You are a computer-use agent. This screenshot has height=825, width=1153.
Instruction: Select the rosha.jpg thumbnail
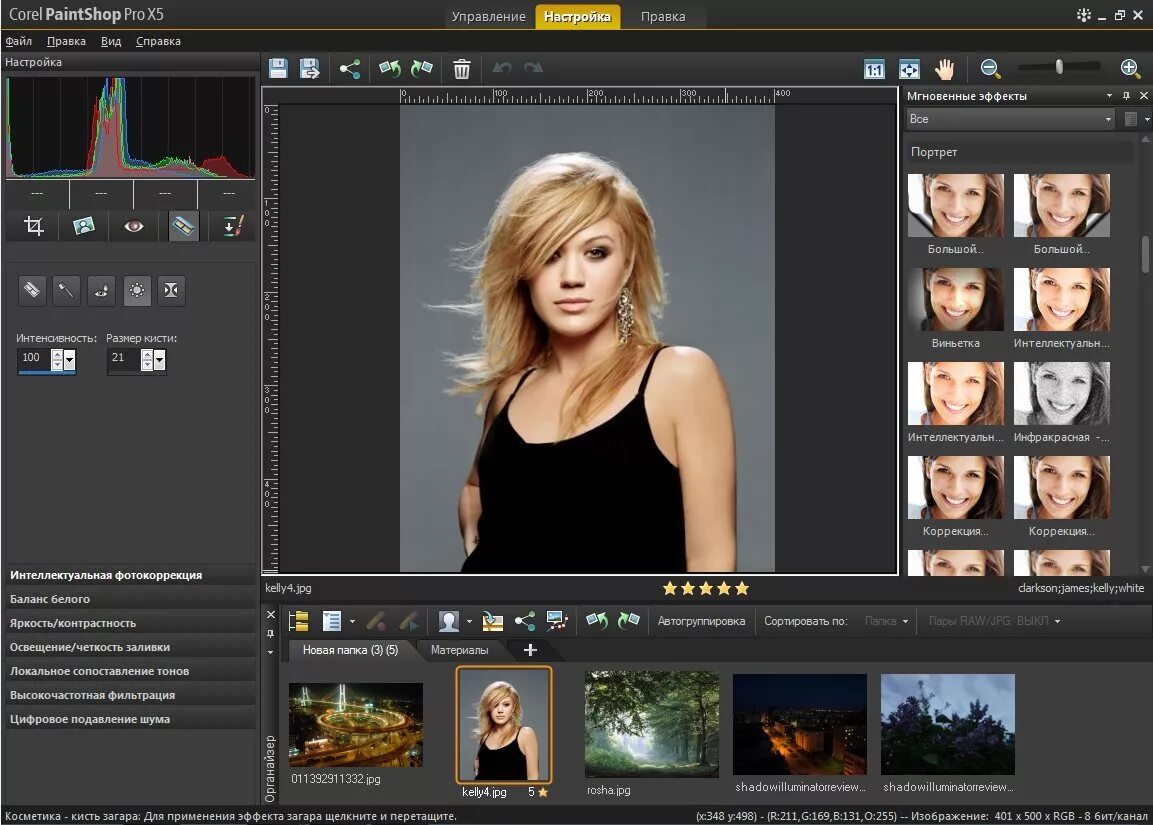(x=651, y=724)
